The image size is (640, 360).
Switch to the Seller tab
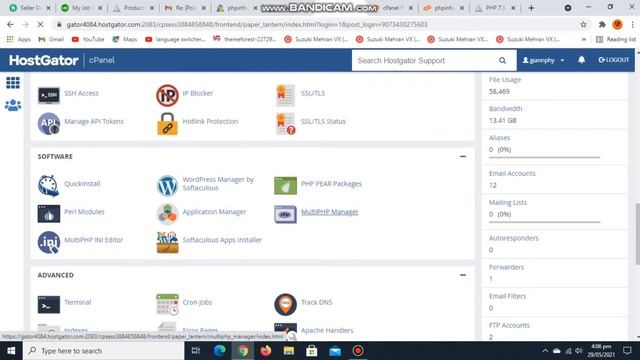point(29,8)
